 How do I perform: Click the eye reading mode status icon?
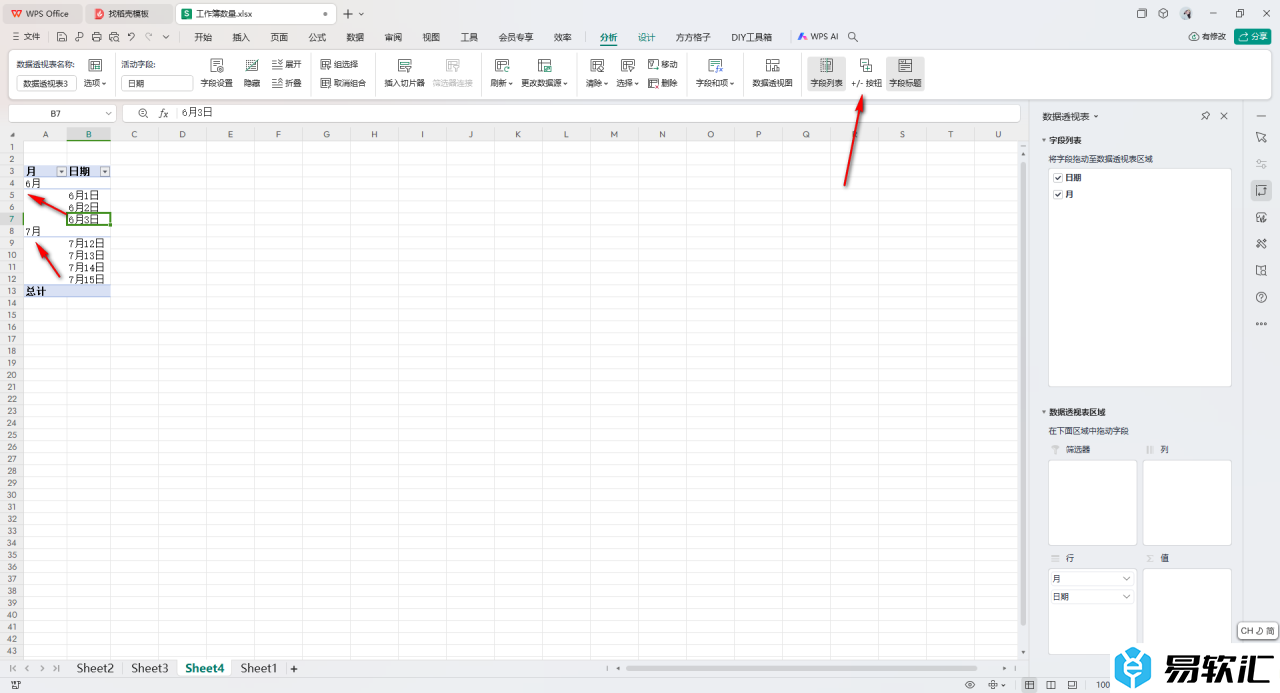970,685
